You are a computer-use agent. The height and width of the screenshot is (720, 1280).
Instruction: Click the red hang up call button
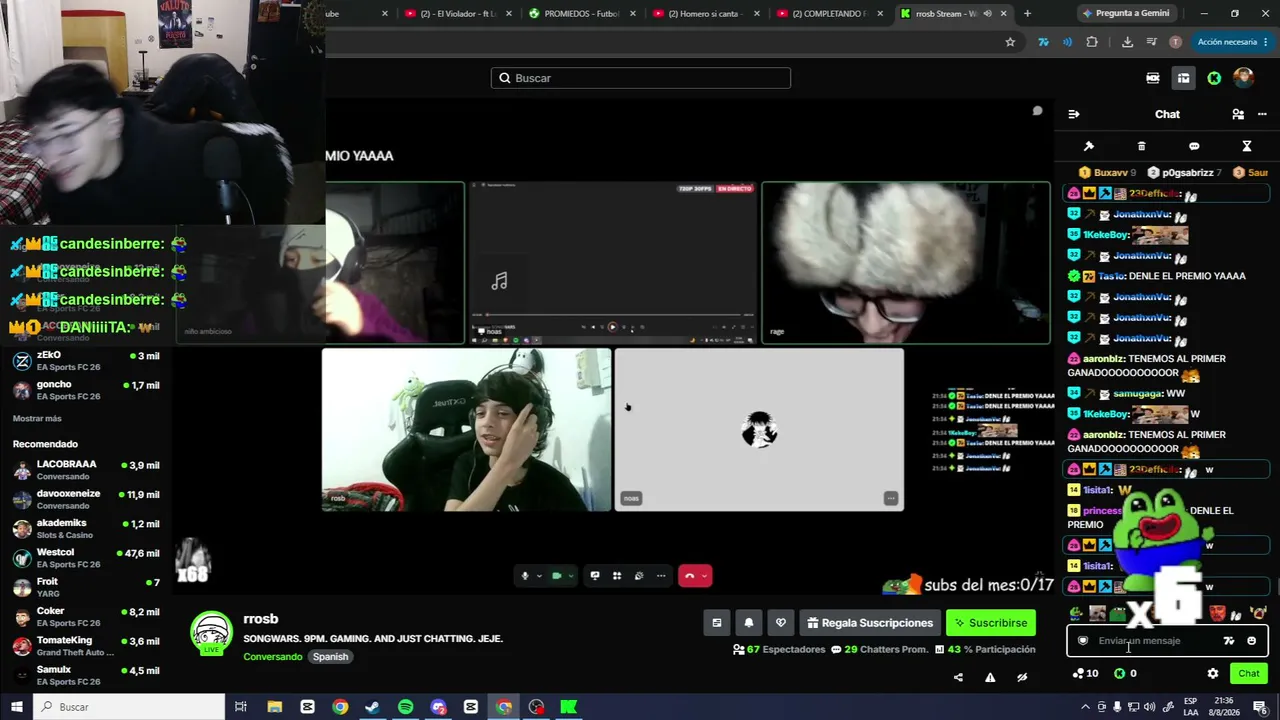[689, 576]
